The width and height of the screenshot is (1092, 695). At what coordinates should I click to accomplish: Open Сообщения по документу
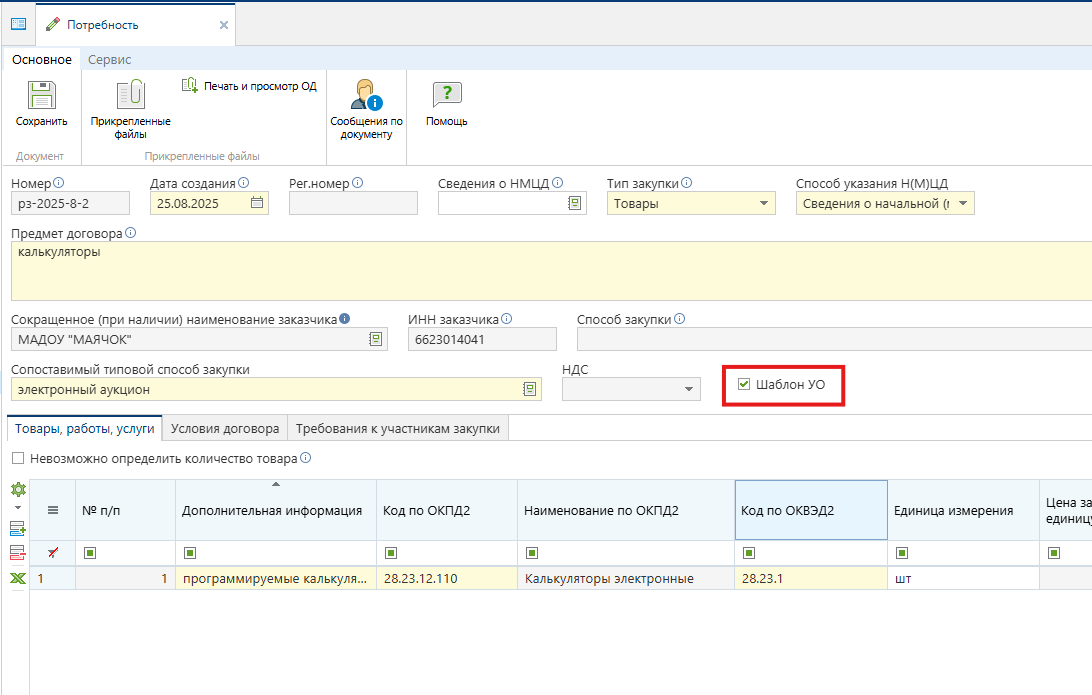[x=366, y=109]
